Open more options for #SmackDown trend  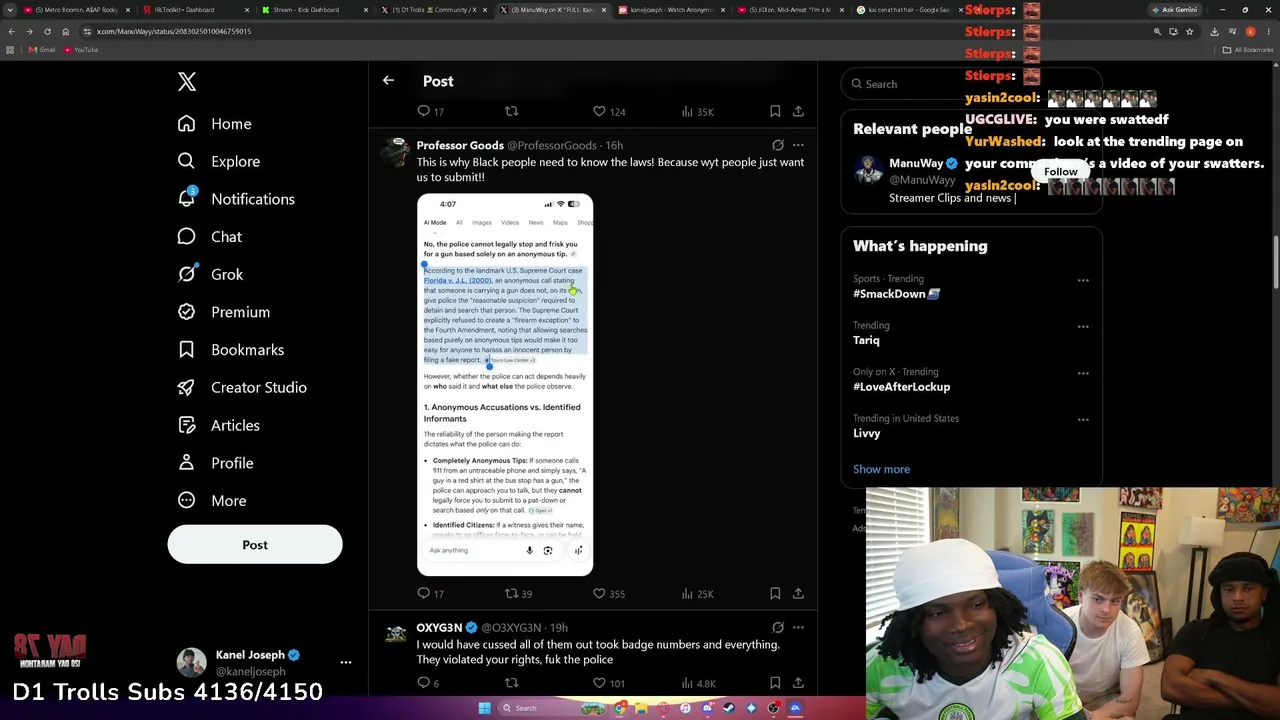[x=1083, y=280]
